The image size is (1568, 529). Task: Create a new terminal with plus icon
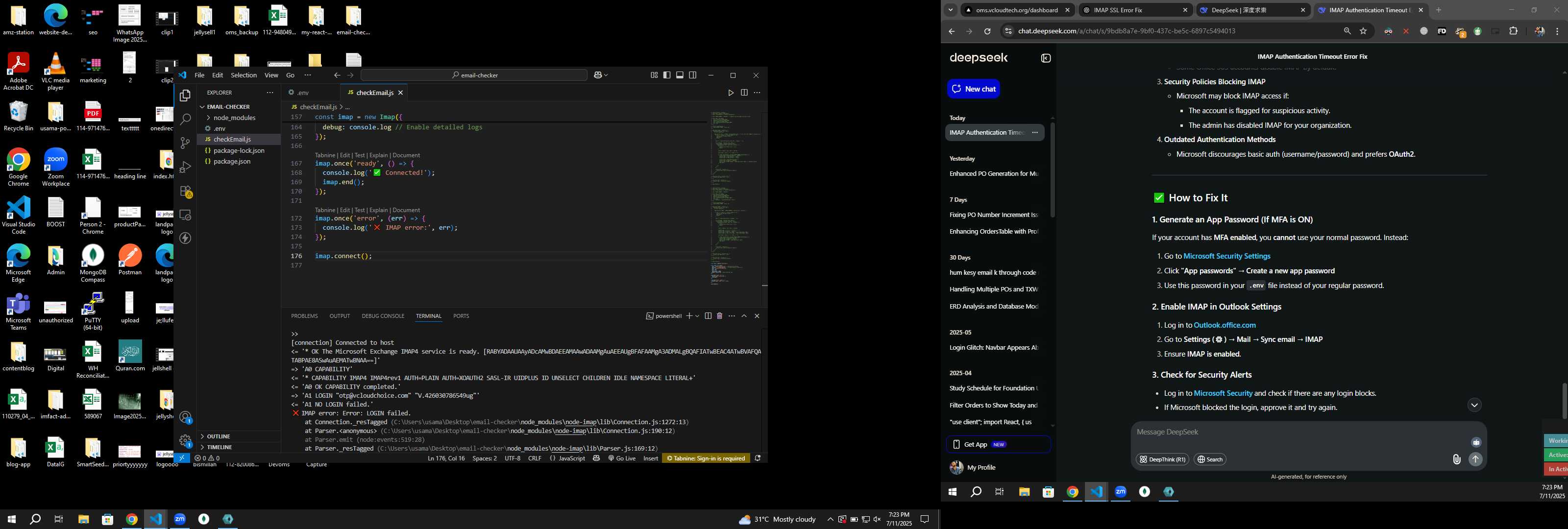click(x=689, y=316)
